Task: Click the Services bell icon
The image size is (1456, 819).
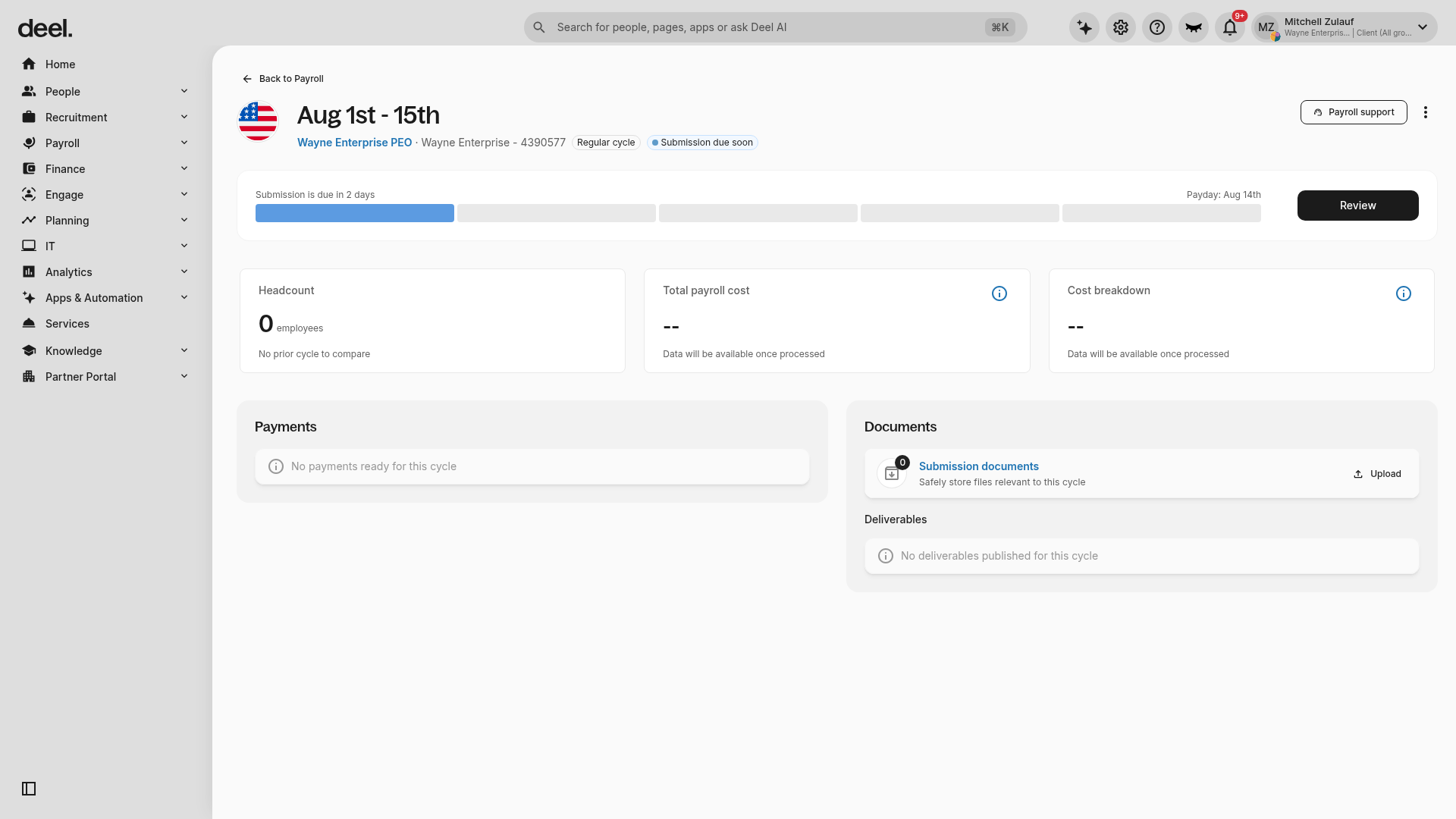Action: pyautogui.click(x=29, y=323)
